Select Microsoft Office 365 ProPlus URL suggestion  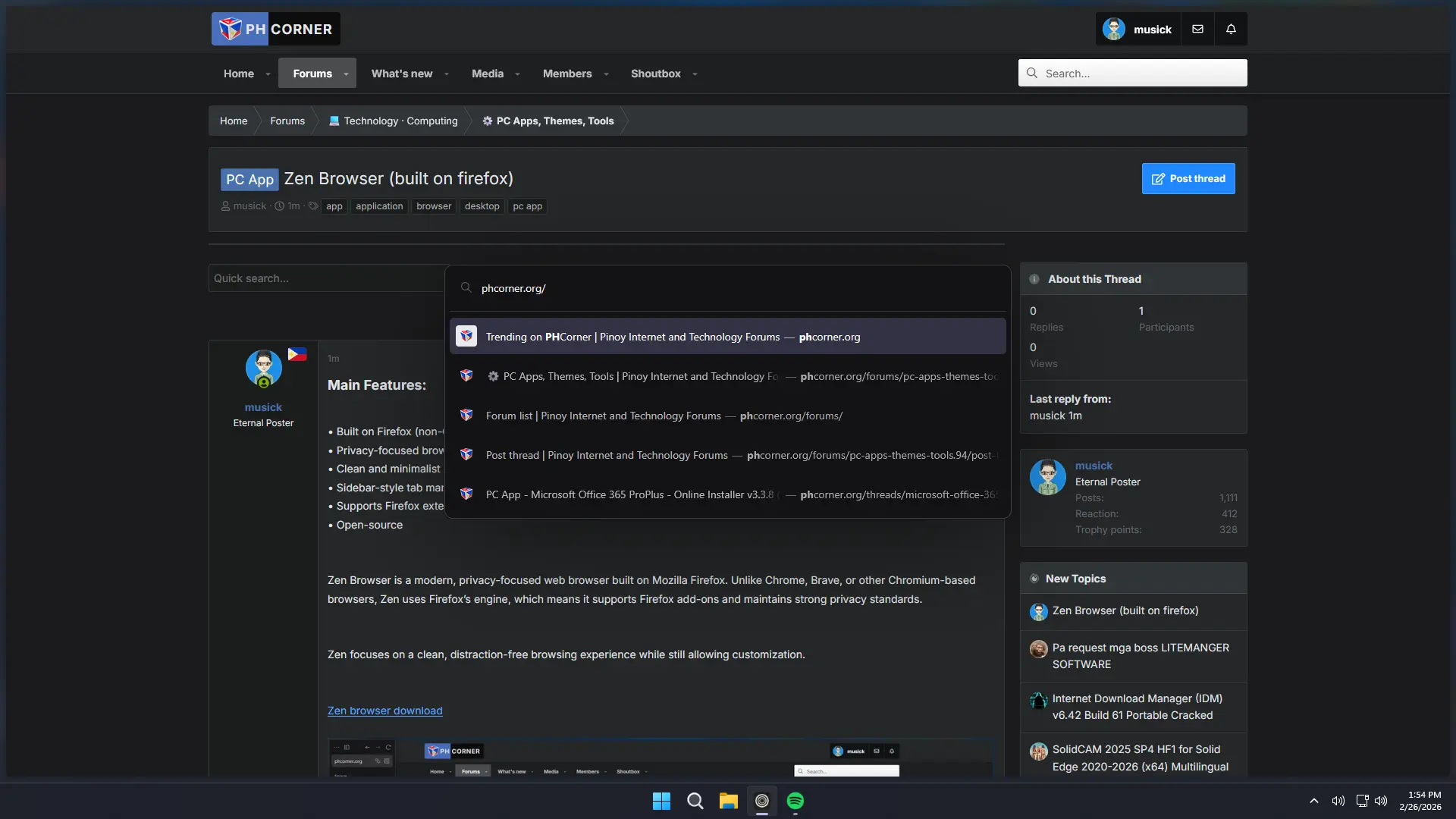point(728,494)
